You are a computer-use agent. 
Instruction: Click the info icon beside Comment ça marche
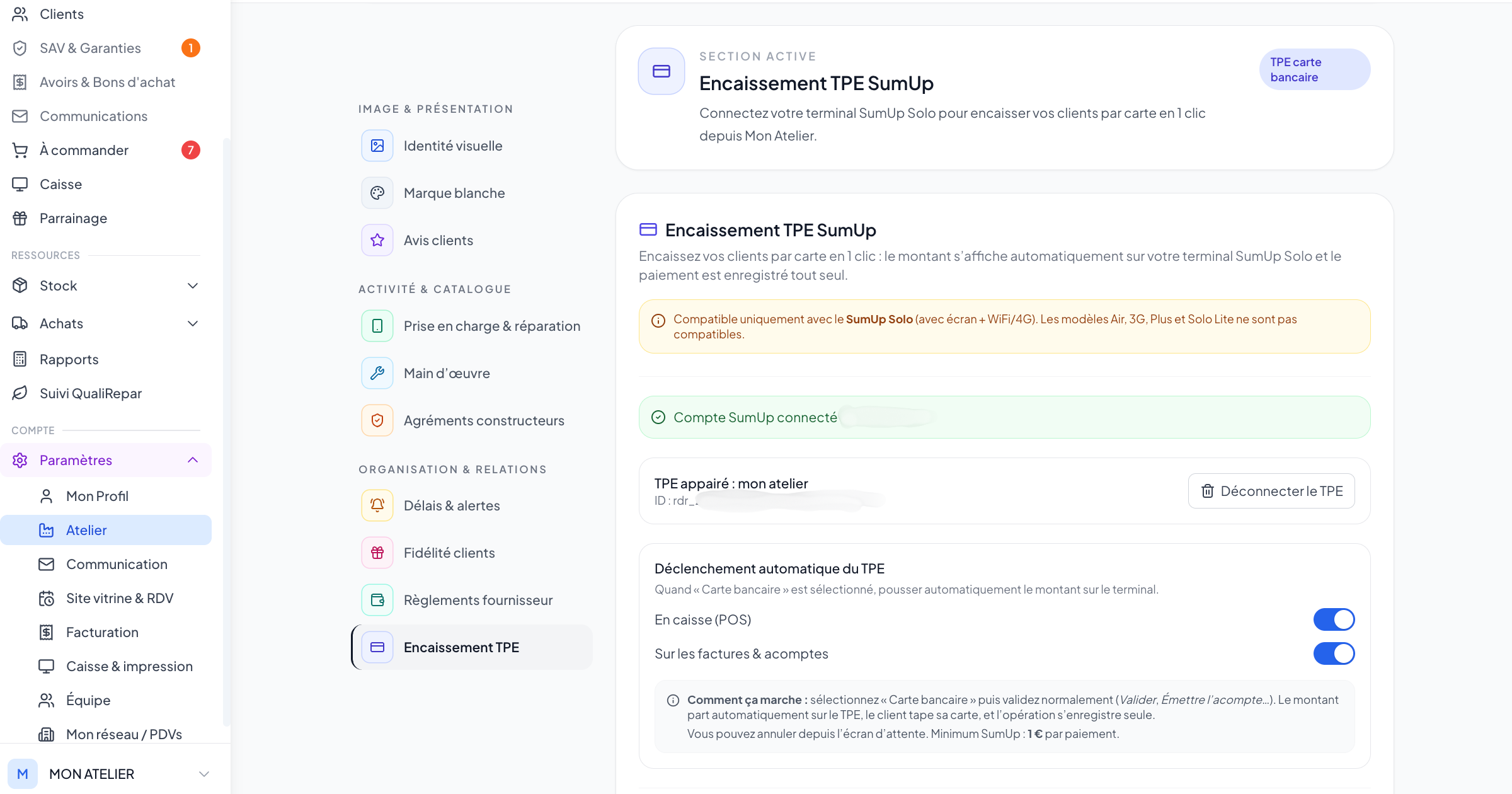click(x=673, y=700)
